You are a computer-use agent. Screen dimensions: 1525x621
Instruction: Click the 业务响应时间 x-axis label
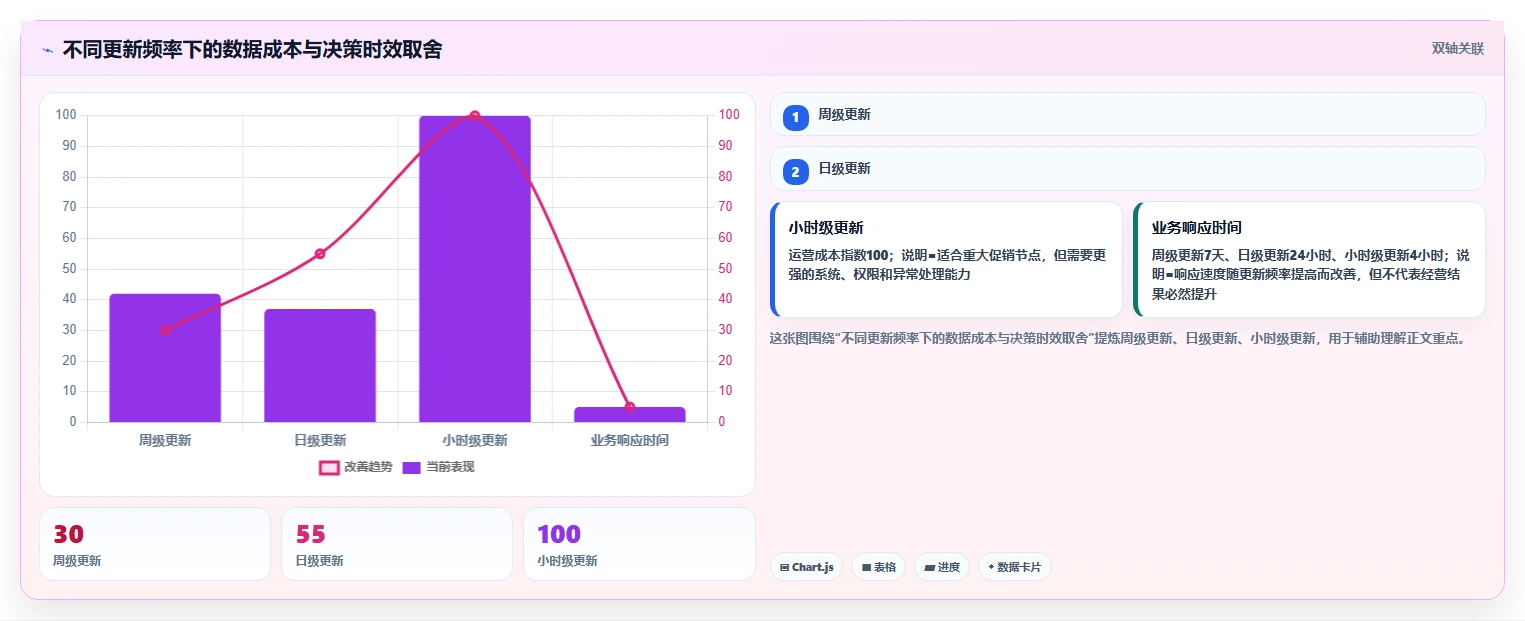[x=630, y=440]
